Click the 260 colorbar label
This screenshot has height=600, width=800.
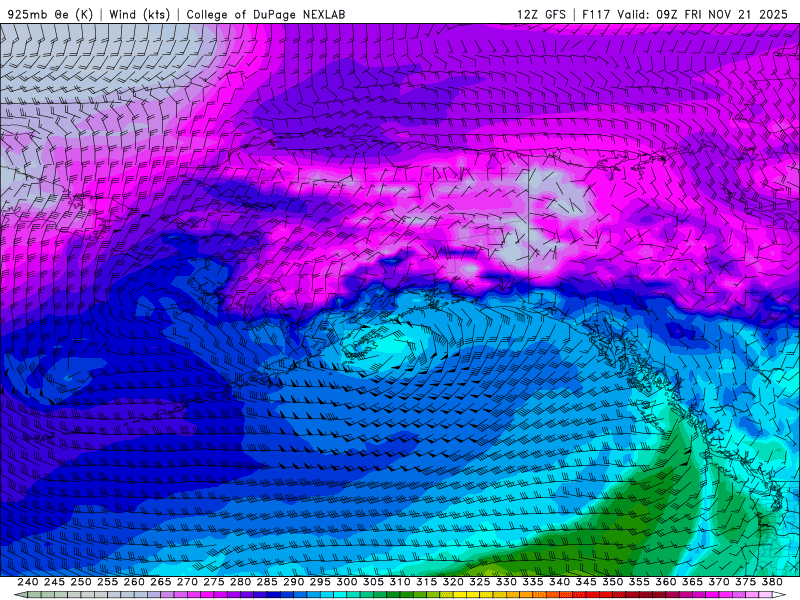coord(134,582)
